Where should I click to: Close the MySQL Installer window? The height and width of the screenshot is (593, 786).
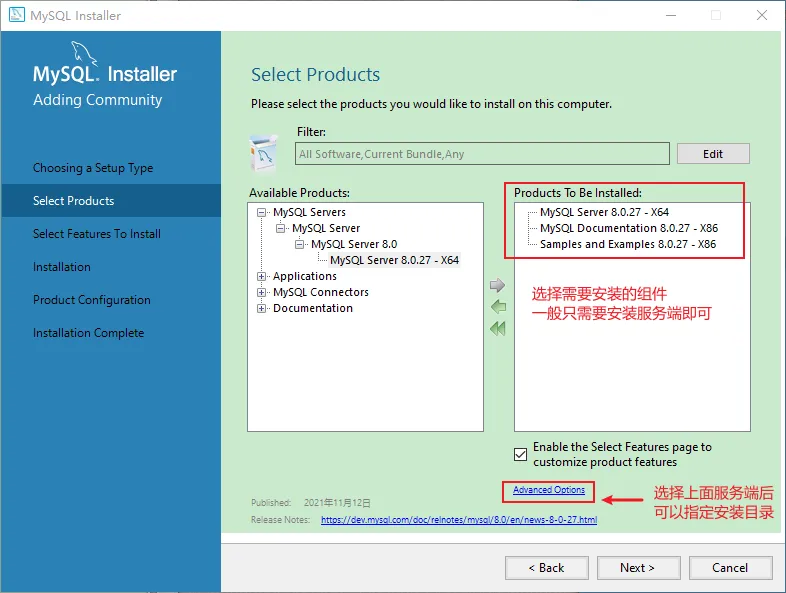point(762,15)
